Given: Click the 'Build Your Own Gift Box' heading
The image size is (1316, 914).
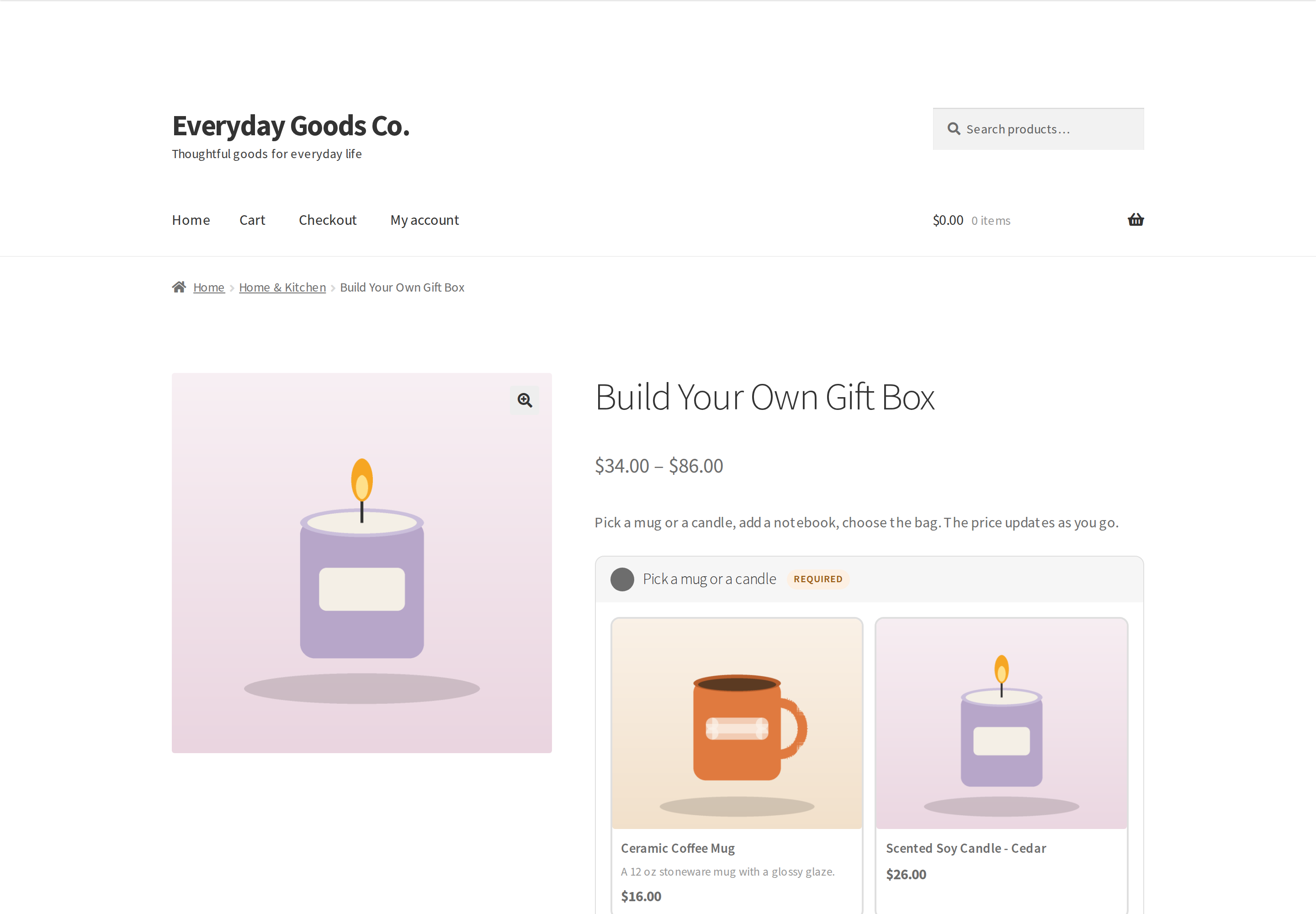Looking at the screenshot, I should (764, 397).
